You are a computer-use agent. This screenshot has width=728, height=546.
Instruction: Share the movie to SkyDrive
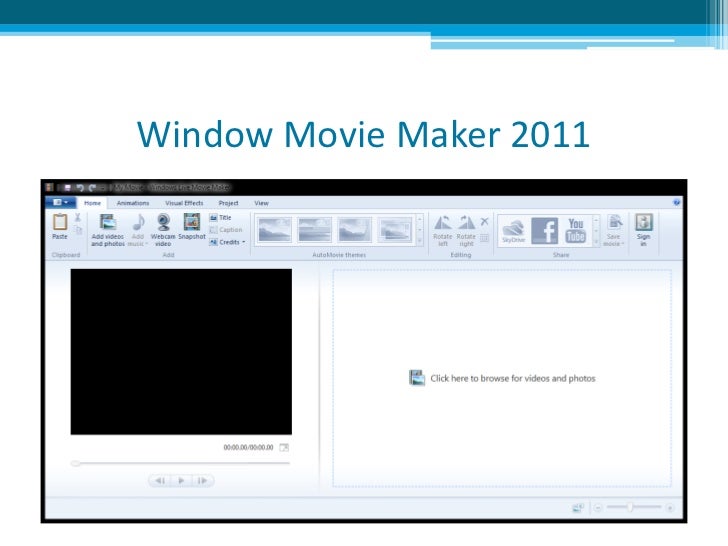pos(514,230)
